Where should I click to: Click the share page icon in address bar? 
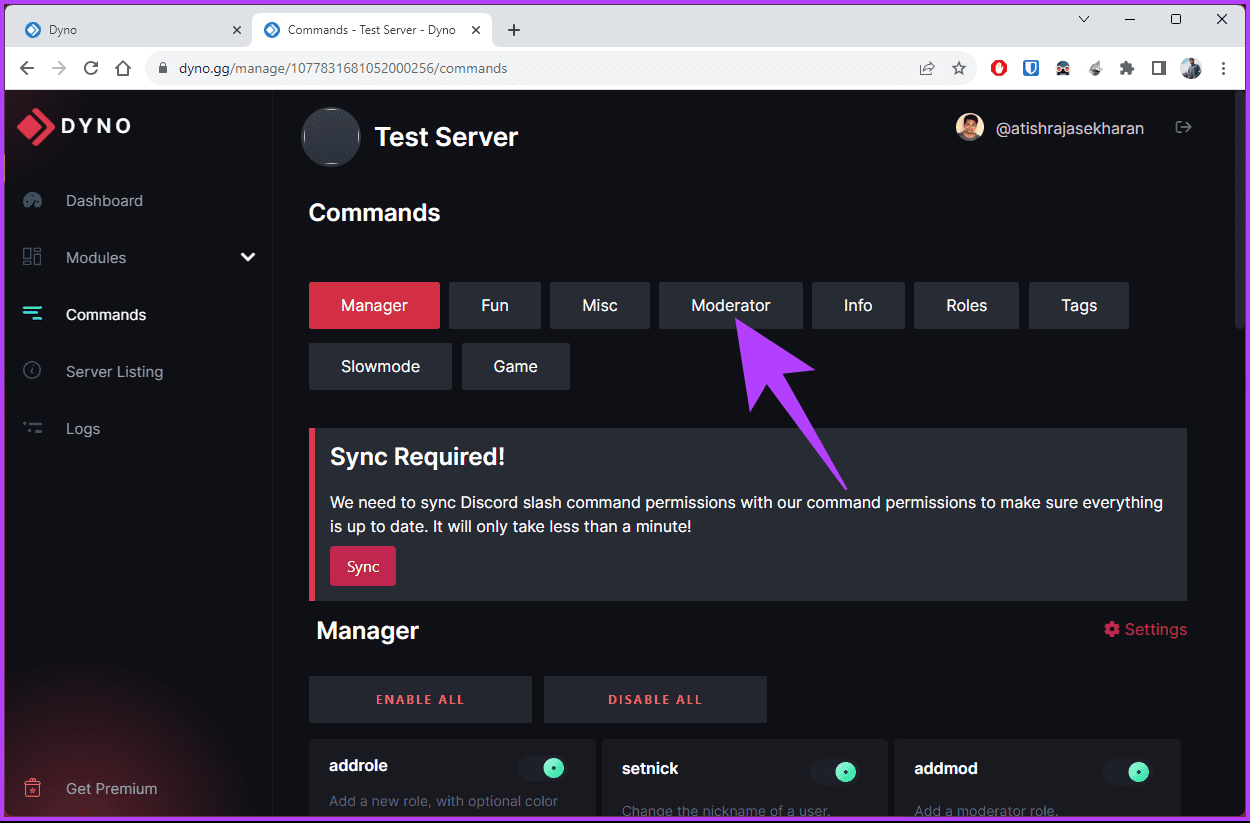(927, 68)
